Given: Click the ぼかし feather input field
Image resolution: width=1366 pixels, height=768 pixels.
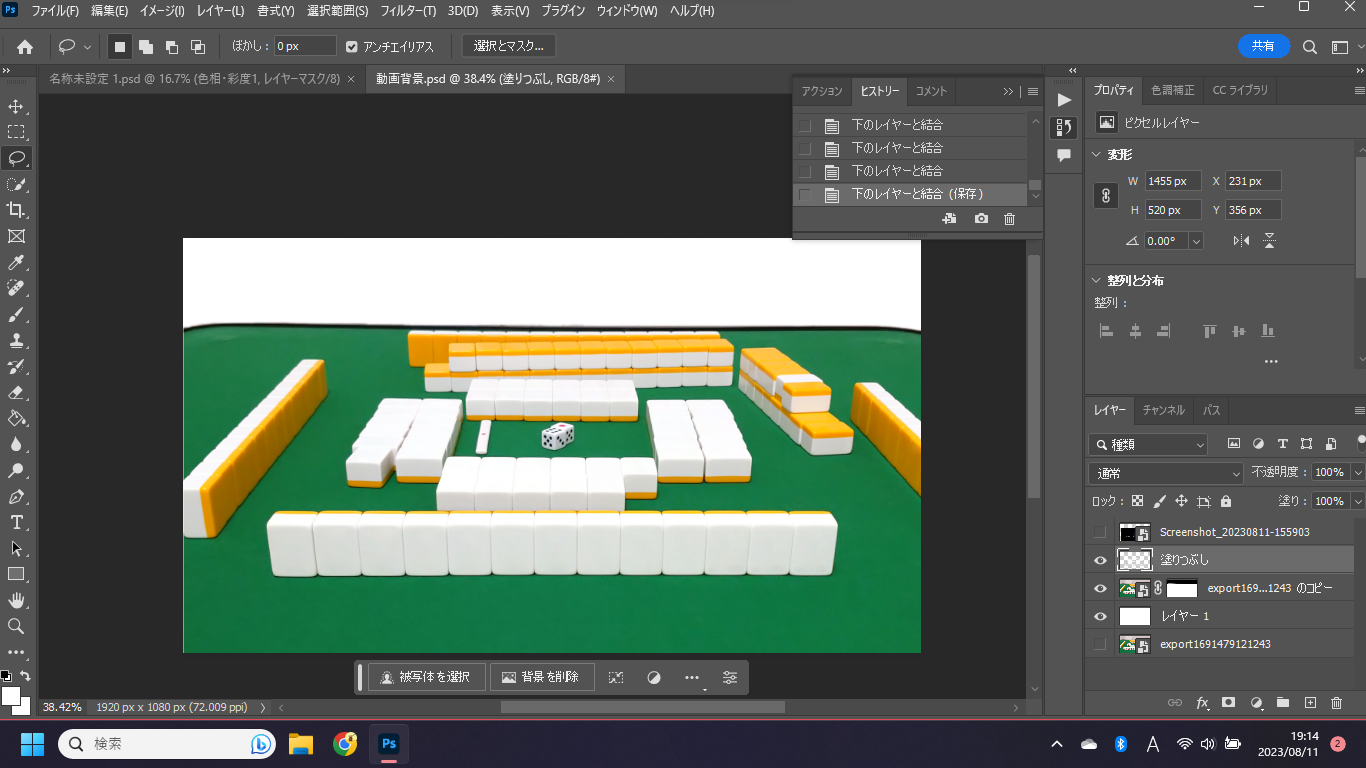Looking at the screenshot, I should [305, 47].
